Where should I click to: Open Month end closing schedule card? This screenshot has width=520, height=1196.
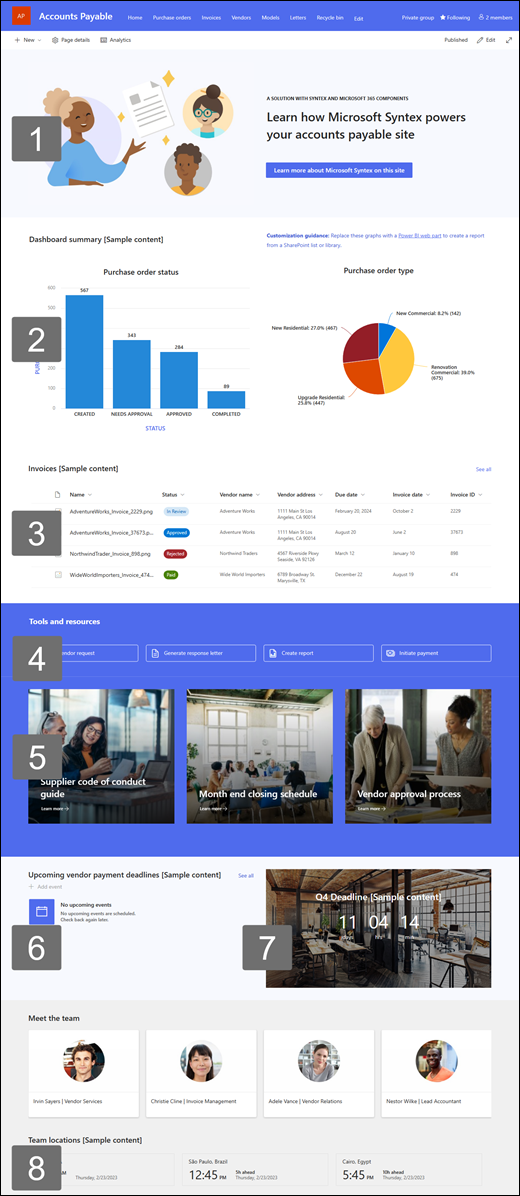[259, 756]
